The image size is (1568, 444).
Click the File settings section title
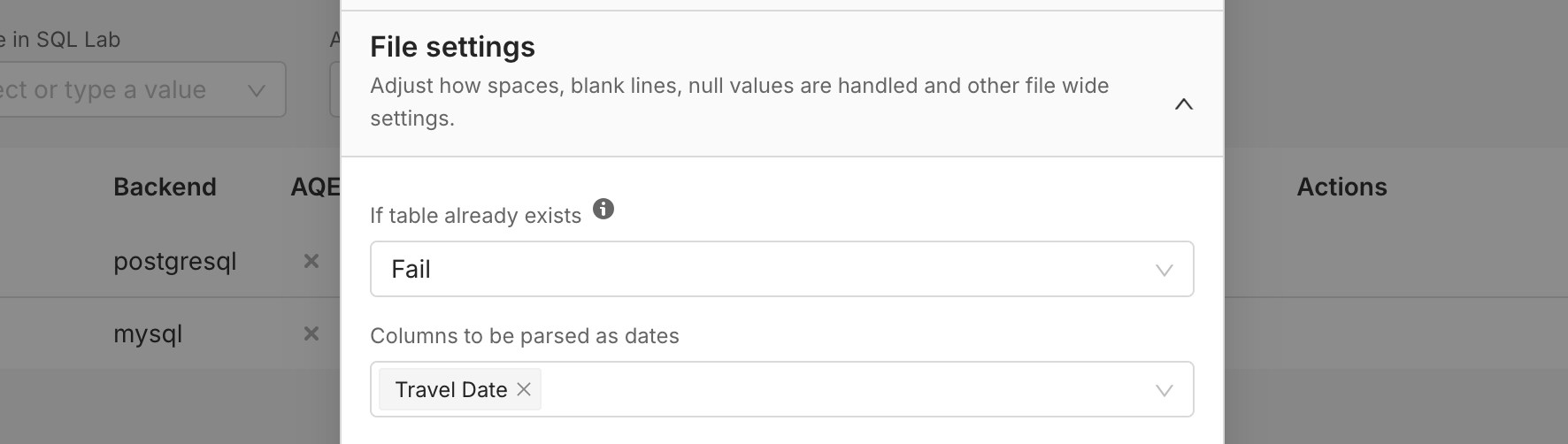452,47
